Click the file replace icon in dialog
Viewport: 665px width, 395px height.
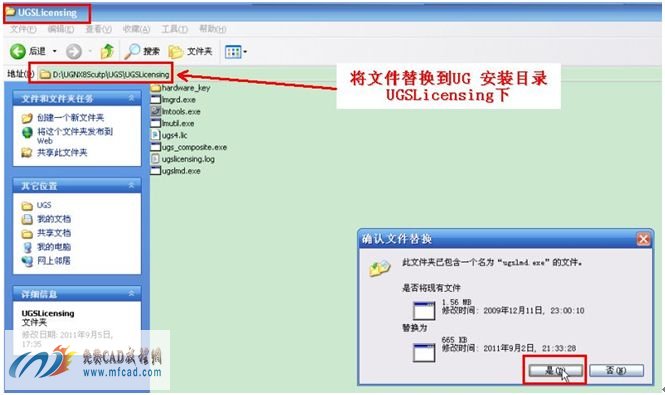click(x=380, y=269)
